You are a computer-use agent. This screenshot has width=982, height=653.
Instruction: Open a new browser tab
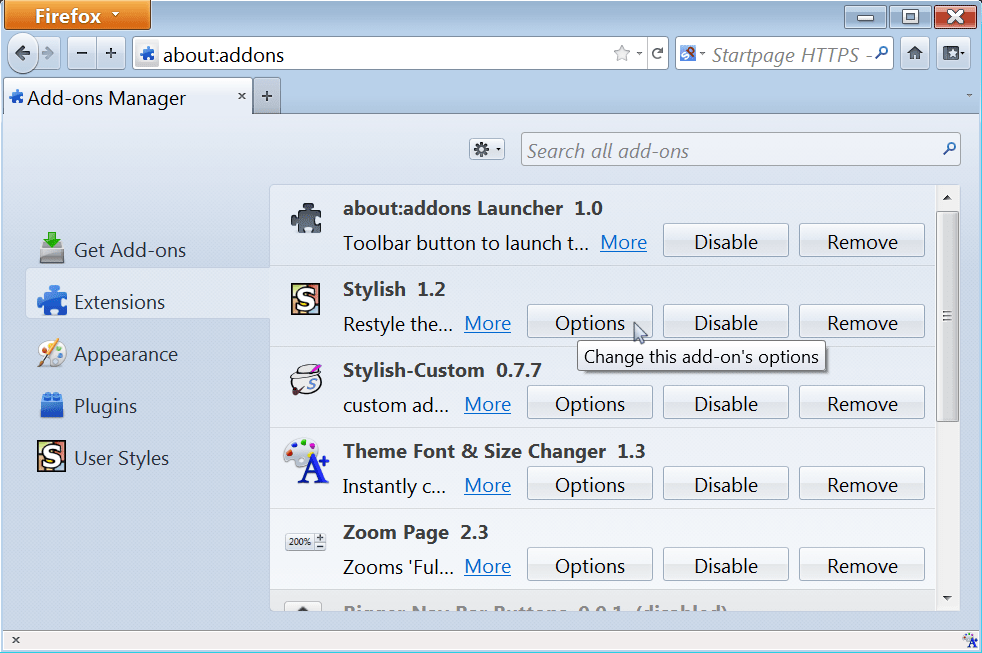266,95
